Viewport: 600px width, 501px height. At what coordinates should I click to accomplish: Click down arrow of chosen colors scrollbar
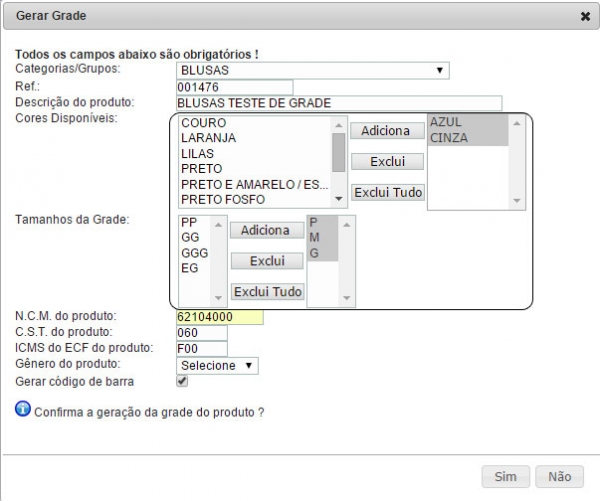517,201
